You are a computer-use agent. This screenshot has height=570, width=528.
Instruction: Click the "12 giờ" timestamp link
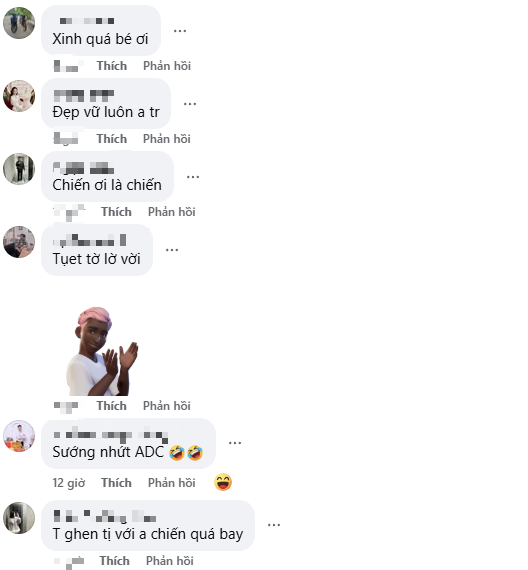(69, 483)
